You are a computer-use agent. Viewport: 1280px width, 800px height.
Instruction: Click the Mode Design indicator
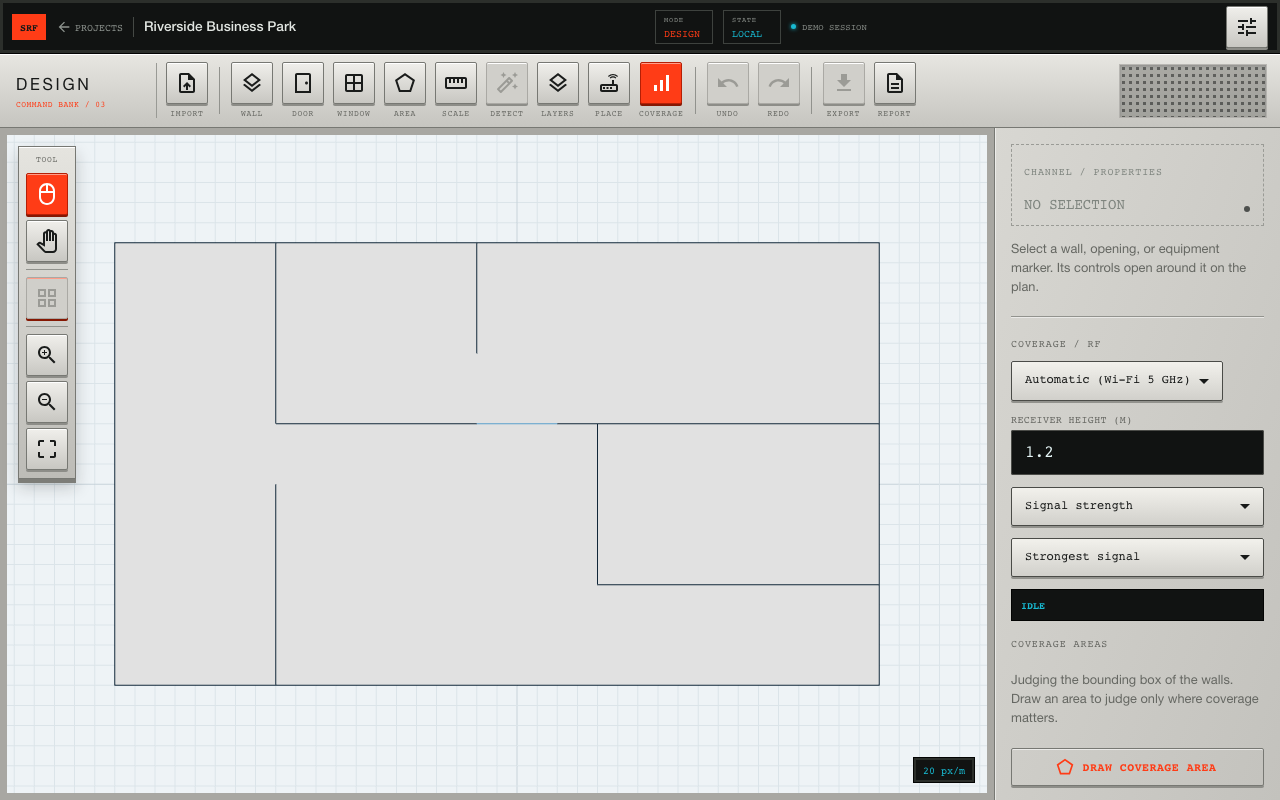pos(684,27)
